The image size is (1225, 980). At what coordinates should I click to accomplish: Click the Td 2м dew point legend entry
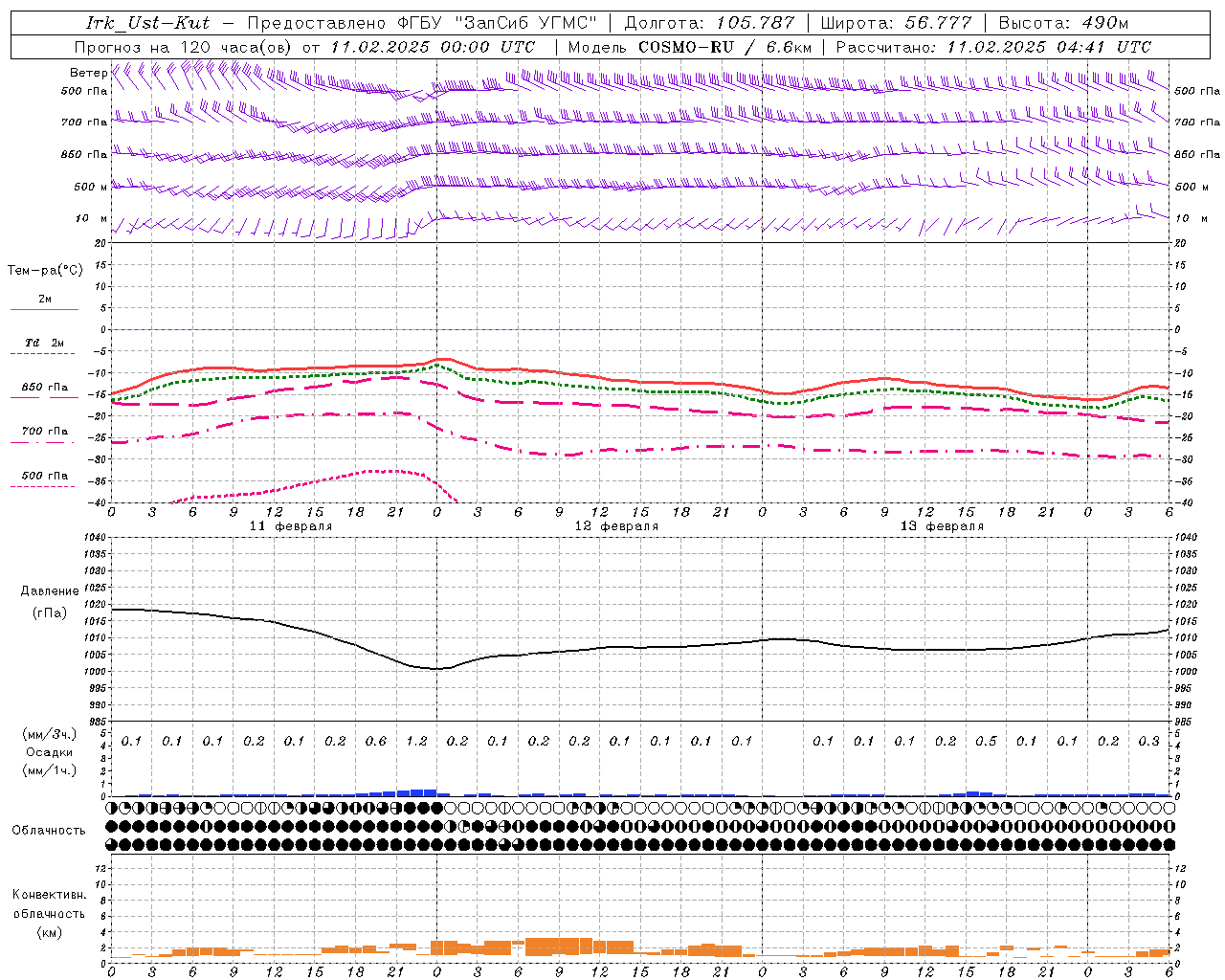[45, 343]
